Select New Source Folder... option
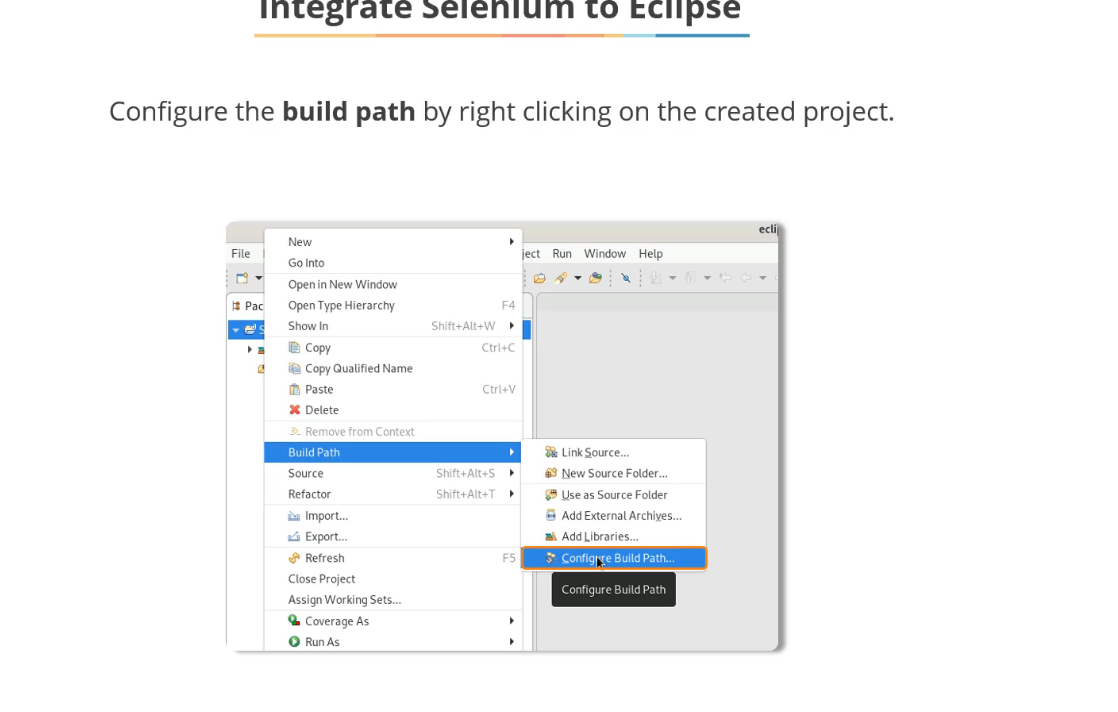Image resolution: width=1118 pixels, height=712 pixels. coord(614,473)
